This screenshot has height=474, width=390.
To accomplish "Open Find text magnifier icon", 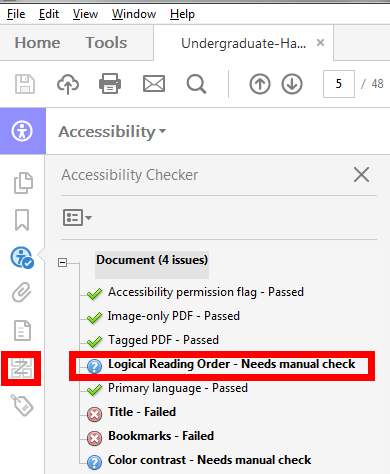I will coord(196,84).
